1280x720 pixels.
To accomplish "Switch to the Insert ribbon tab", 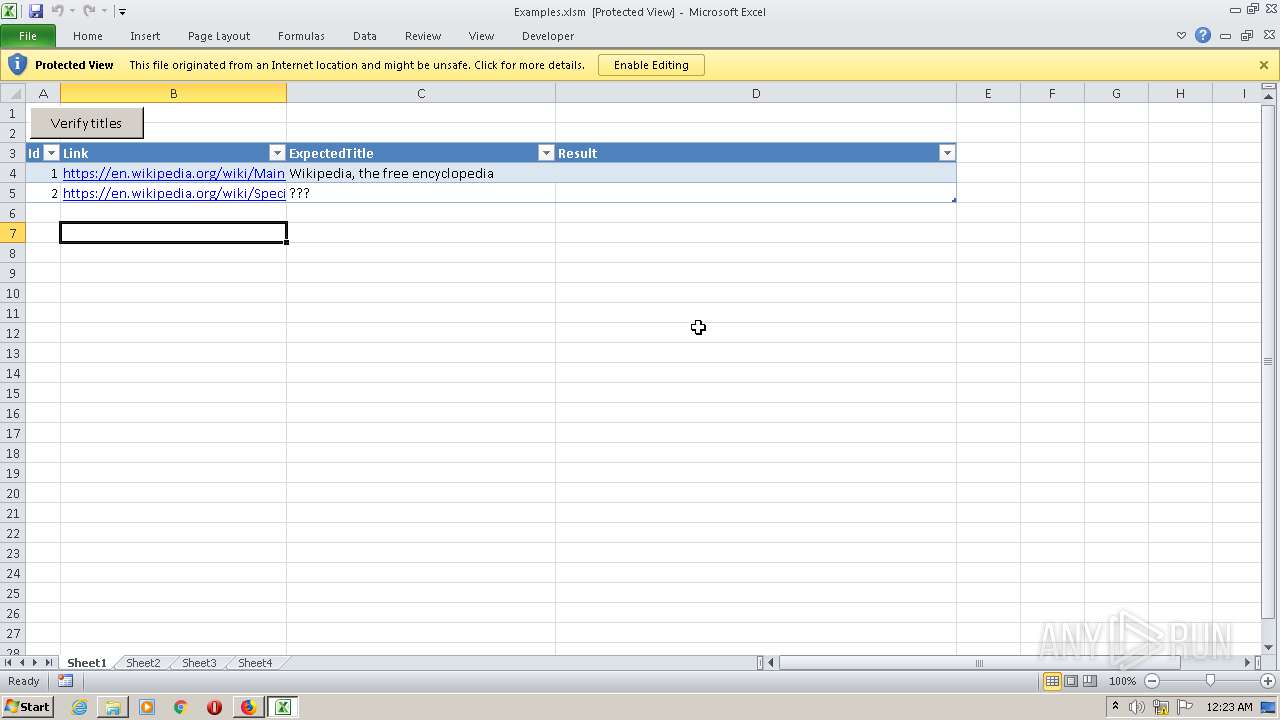I will (145, 36).
